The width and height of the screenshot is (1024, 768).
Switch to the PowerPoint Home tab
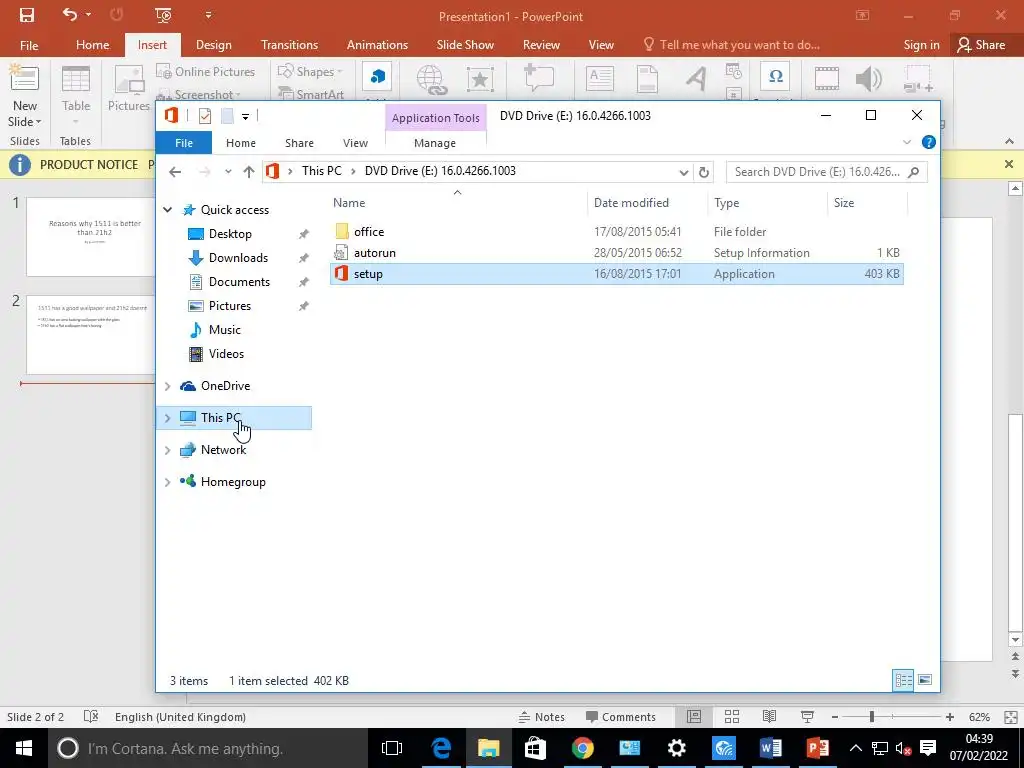pos(92,45)
